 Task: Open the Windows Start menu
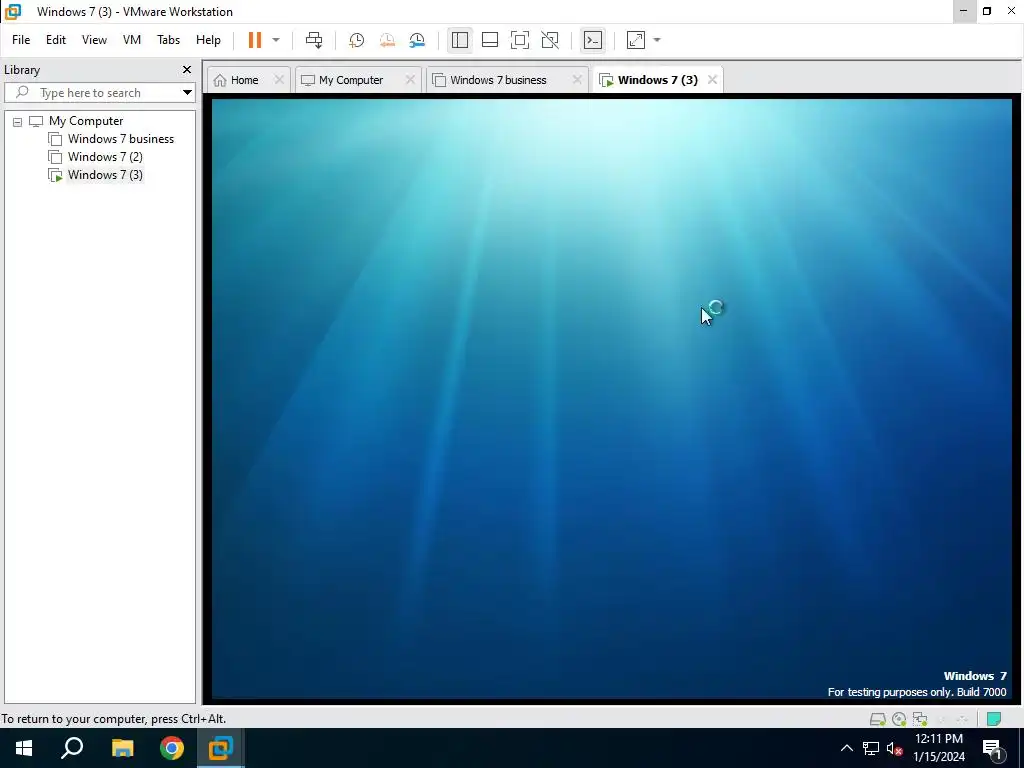coord(24,748)
